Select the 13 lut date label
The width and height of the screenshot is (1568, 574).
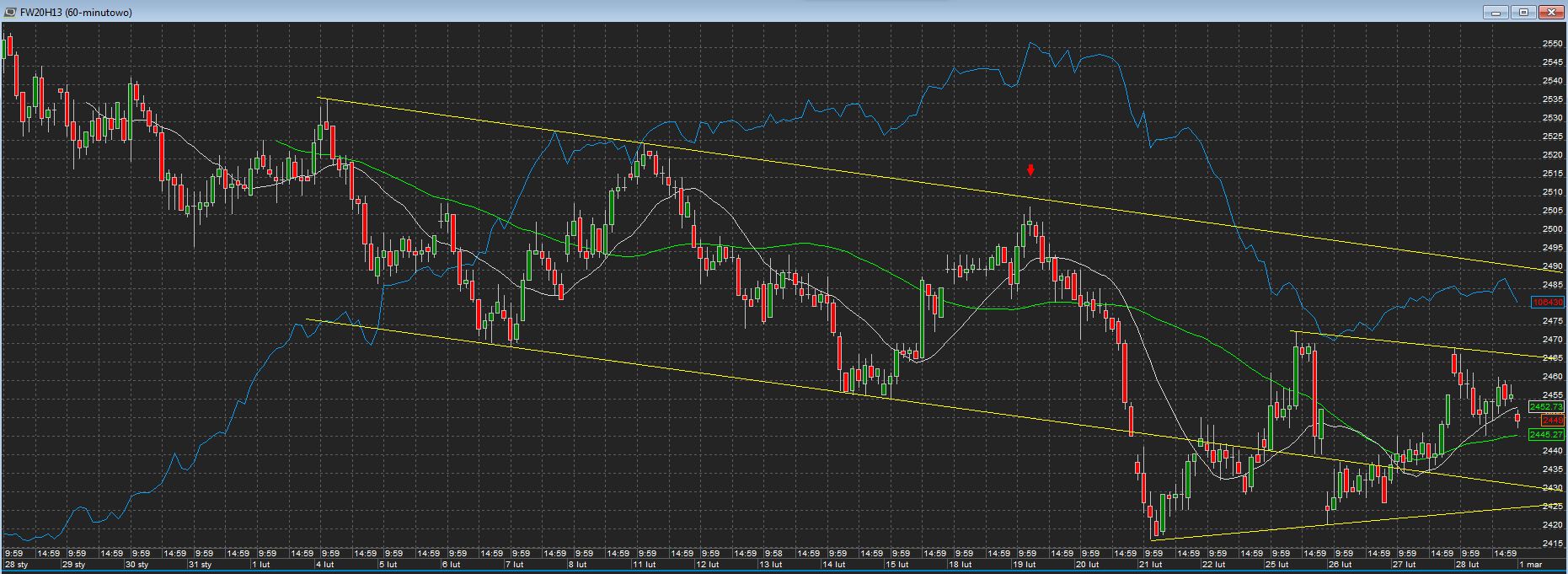click(x=771, y=565)
